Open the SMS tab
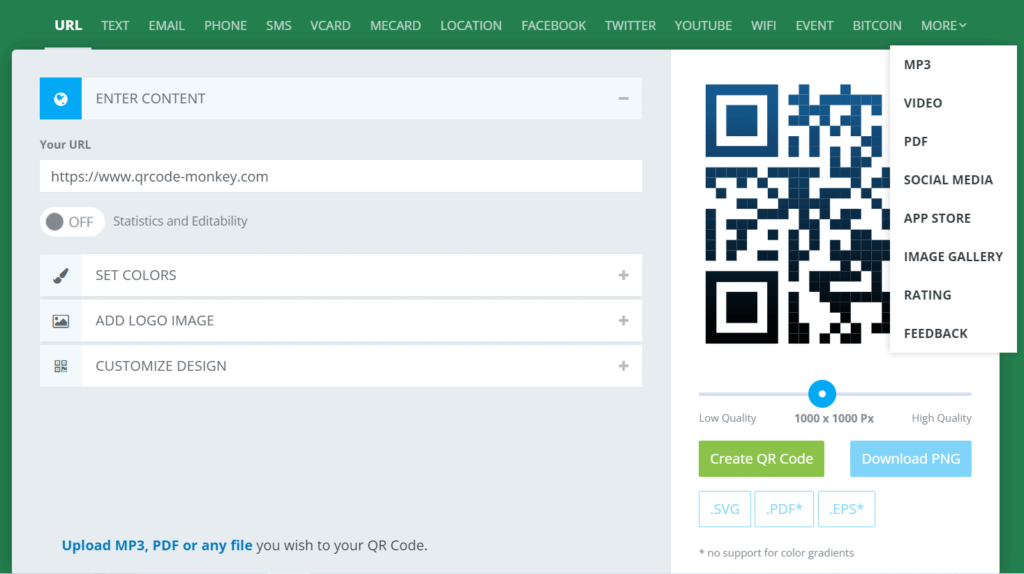The height and width of the screenshot is (574, 1024). [x=279, y=25]
